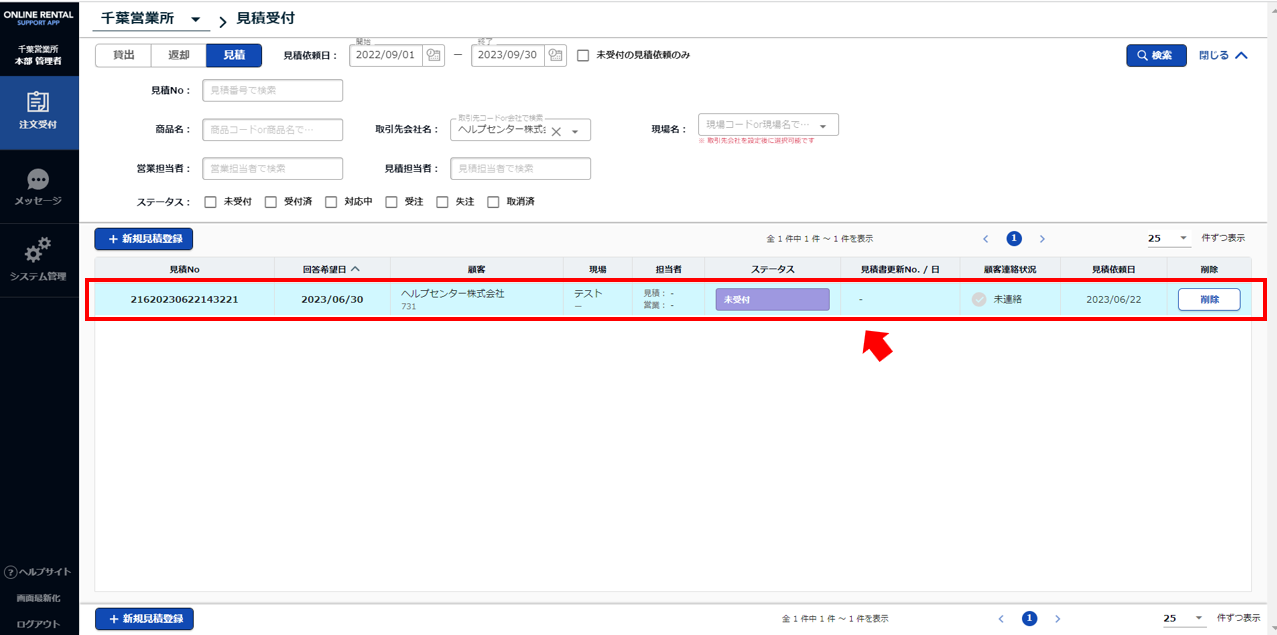The height and width of the screenshot is (635, 1277).
Task: Switch to the 返却 tab
Action: coord(178,56)
